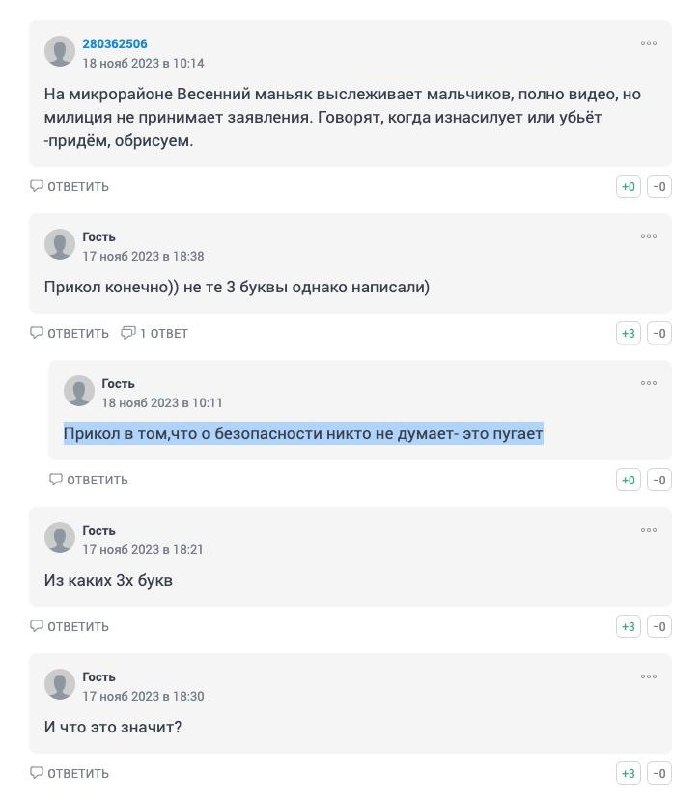The height and width of the screenshot is (800, 700).
Task: Open the profile link 280362506
Action: (115, 44)
